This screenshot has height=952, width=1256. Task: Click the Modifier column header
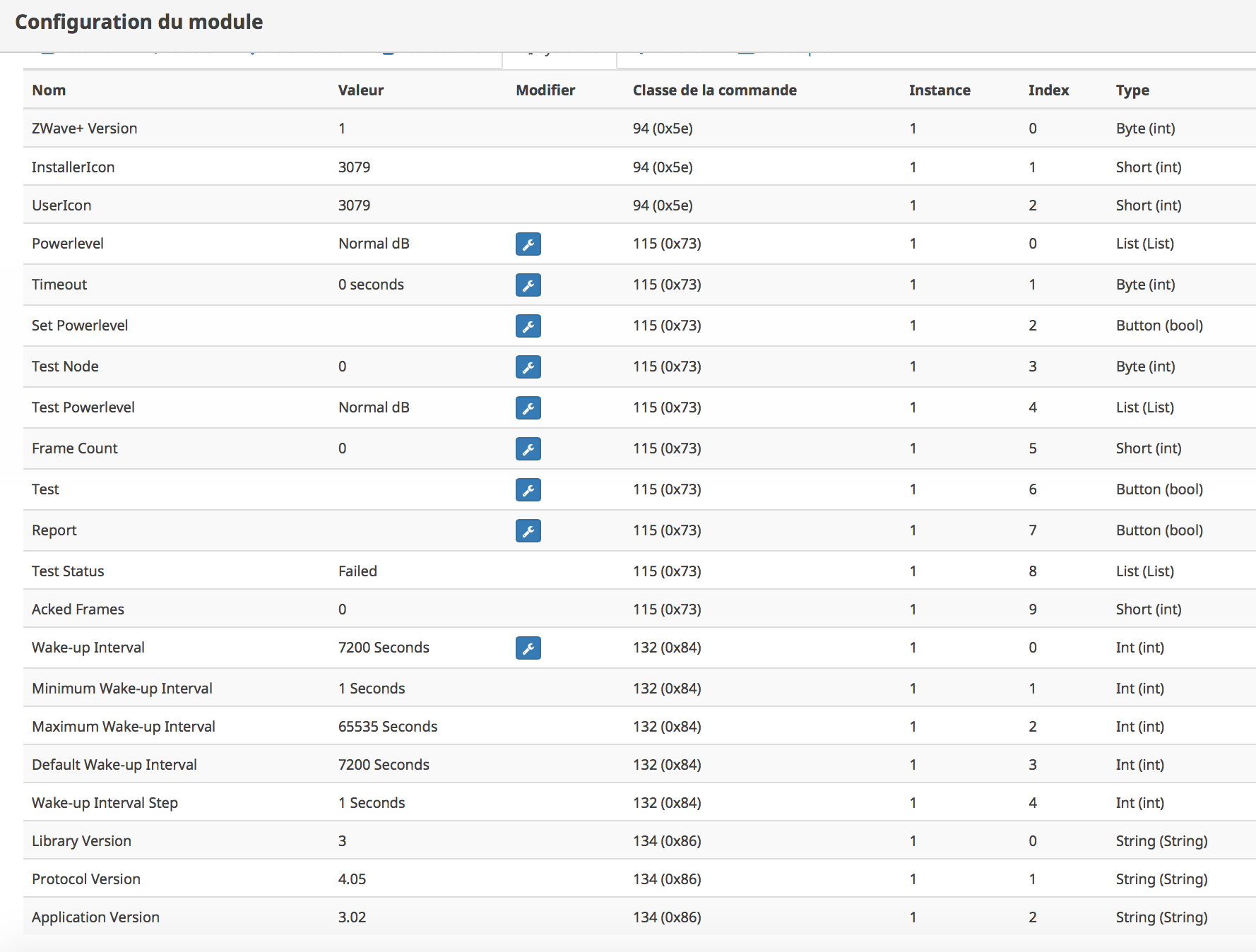click(545, 90)
